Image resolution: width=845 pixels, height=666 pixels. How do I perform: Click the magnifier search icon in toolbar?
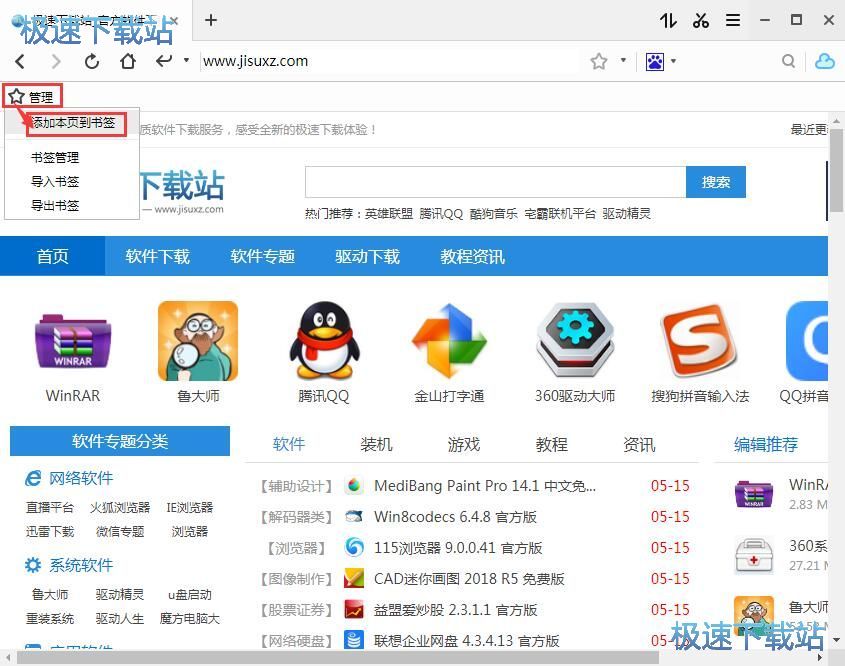tap(788, 61)
